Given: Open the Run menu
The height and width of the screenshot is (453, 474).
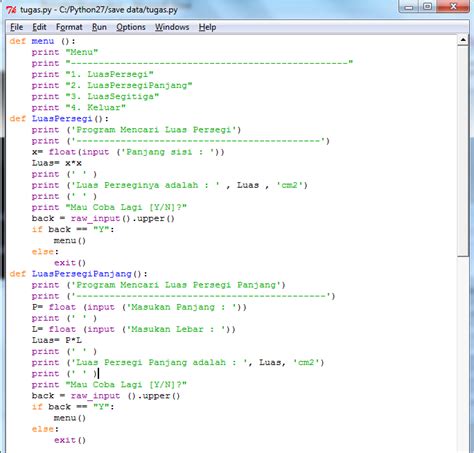Looking at the screenshot, I should pyautogui.click(x=99, y=27).
